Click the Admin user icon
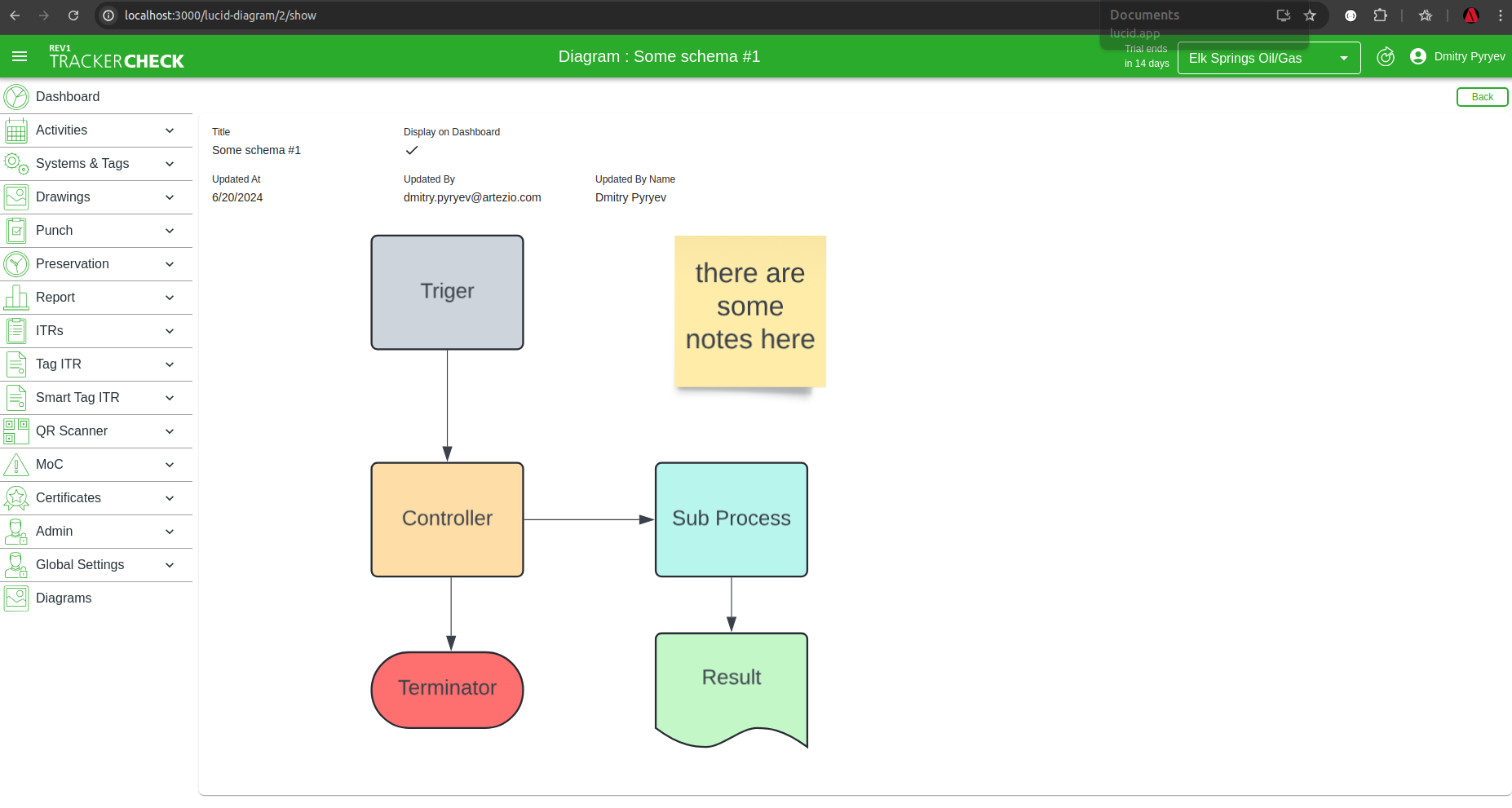The height and width of the screenshot is (808, 1512). [x=16, y=532]
